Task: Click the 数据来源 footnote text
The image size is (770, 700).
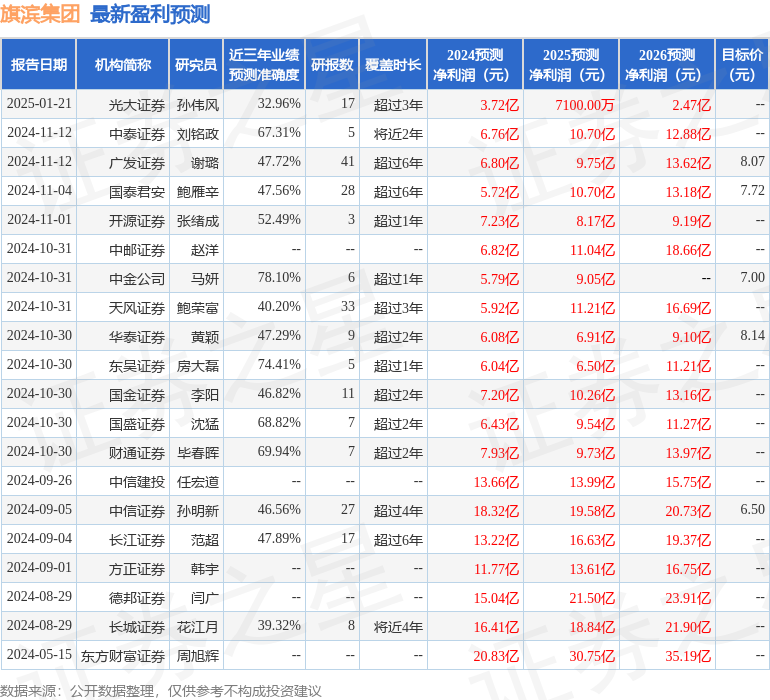Action: (161, 691)
